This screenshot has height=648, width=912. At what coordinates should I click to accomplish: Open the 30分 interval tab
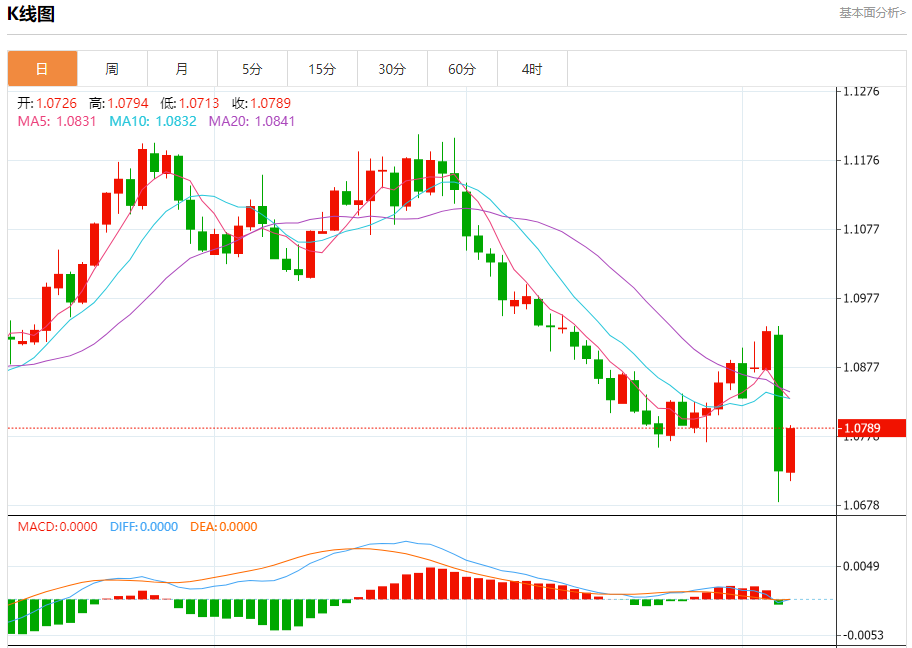392,69
